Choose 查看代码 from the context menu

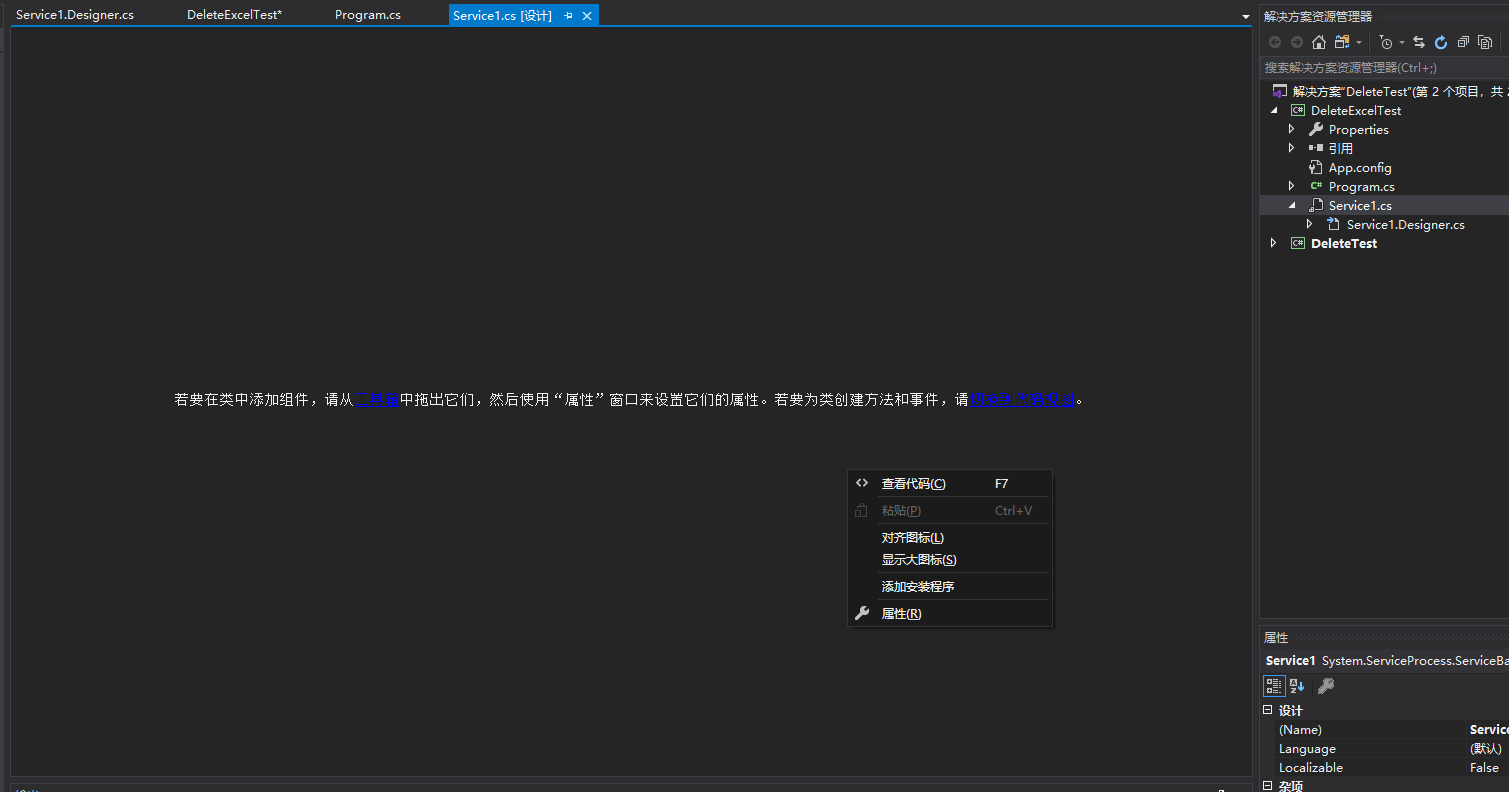pos(912,483)
